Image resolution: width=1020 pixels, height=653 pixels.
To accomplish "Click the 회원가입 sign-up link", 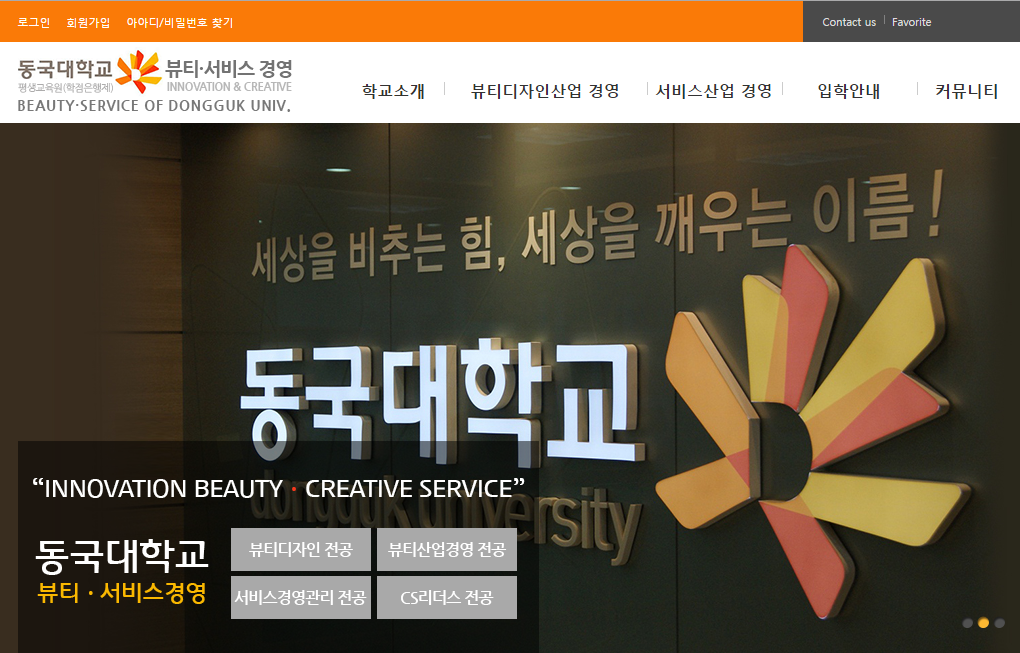I will point(88,22).
